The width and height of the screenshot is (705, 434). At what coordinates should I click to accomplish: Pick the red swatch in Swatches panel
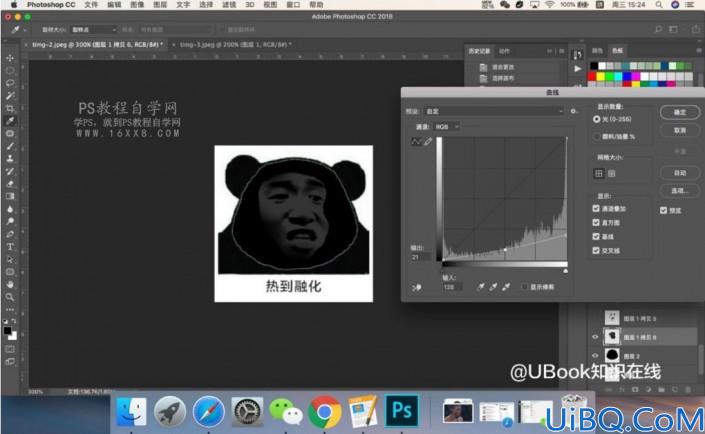coord(592,76)
